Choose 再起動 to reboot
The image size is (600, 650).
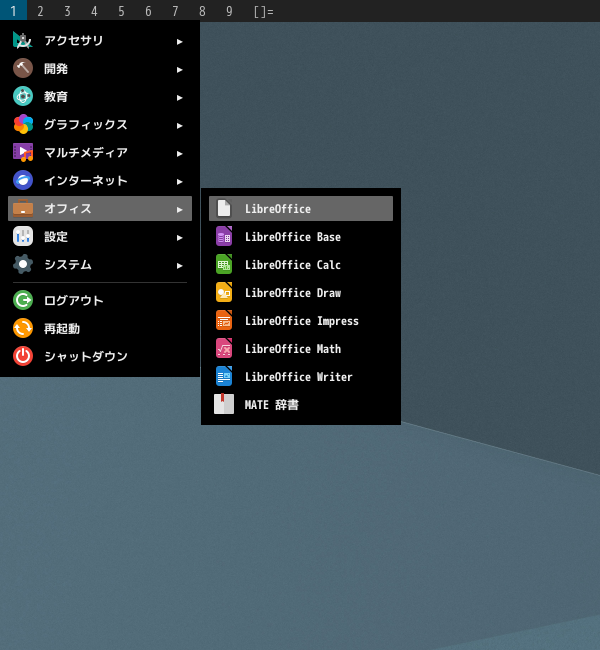coord(100,328)
